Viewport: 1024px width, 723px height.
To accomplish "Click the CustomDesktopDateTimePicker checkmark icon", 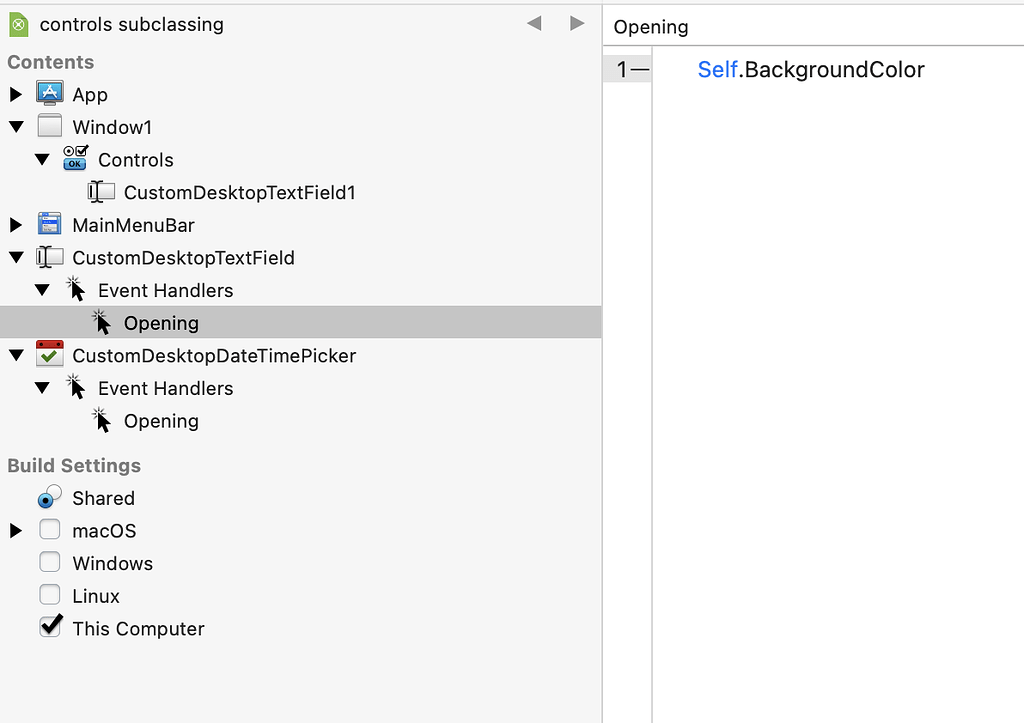I will (49, 354).
